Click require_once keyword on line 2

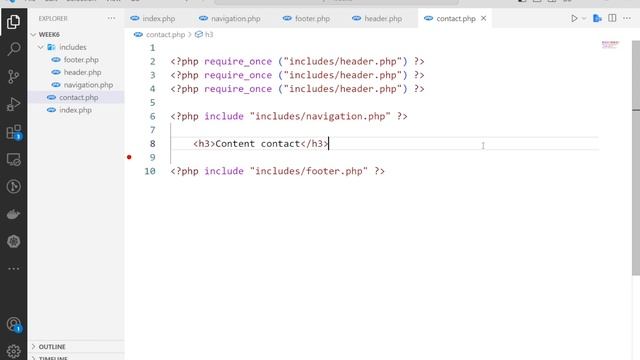point(238,62)
